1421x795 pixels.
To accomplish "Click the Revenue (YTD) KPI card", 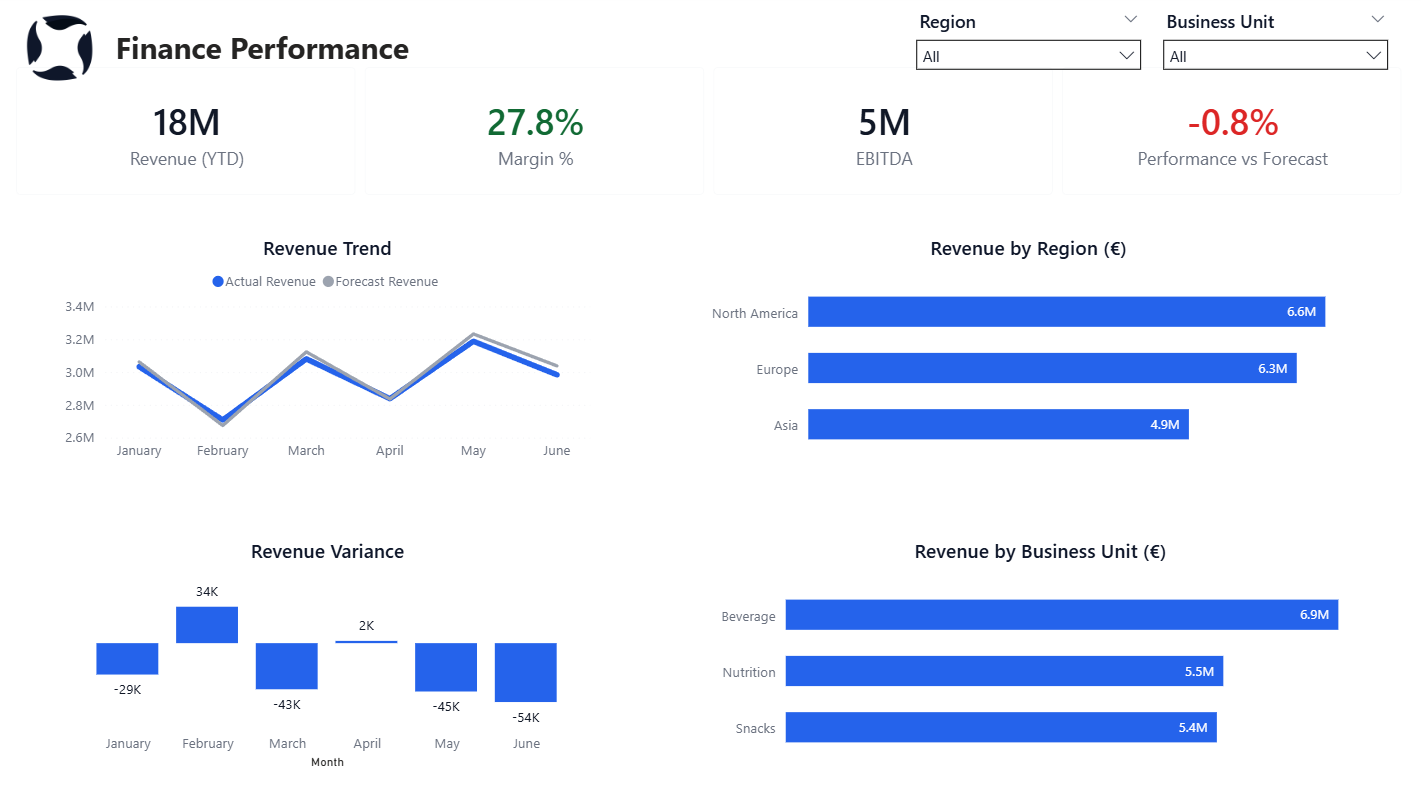I will (x=185, y=132).
